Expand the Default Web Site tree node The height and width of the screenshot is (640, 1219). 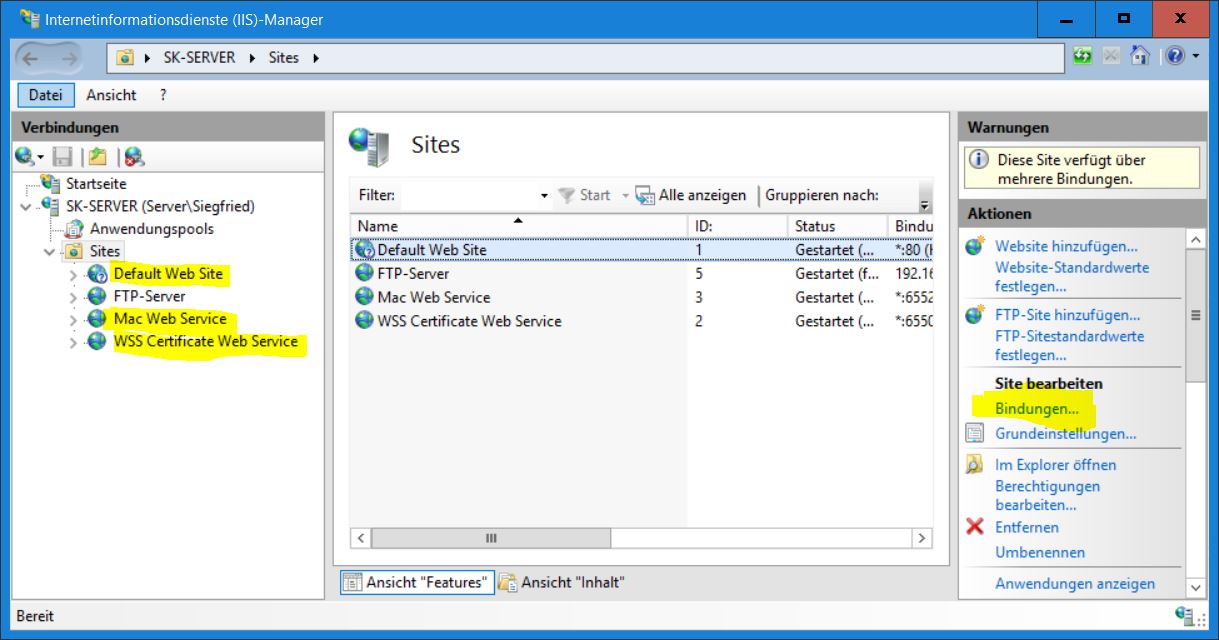pos(73,274)
